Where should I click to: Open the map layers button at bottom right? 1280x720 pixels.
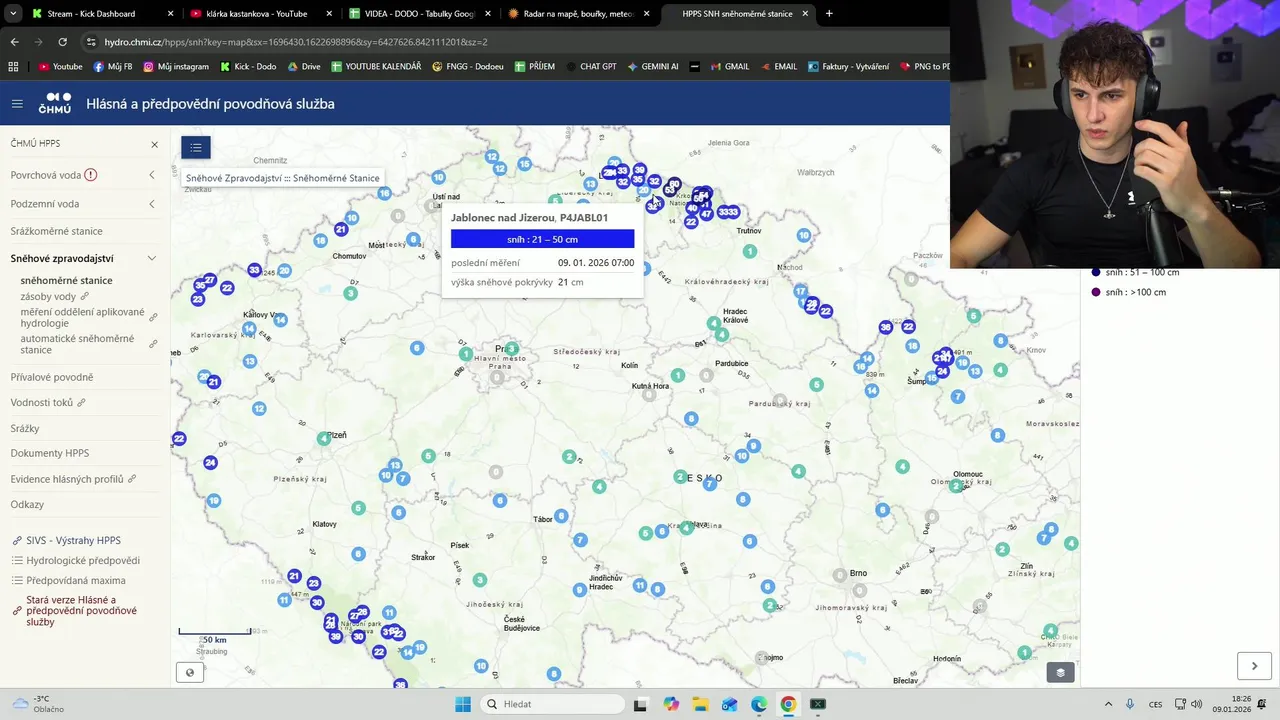pyautogui.click(x=1060, y=672)
